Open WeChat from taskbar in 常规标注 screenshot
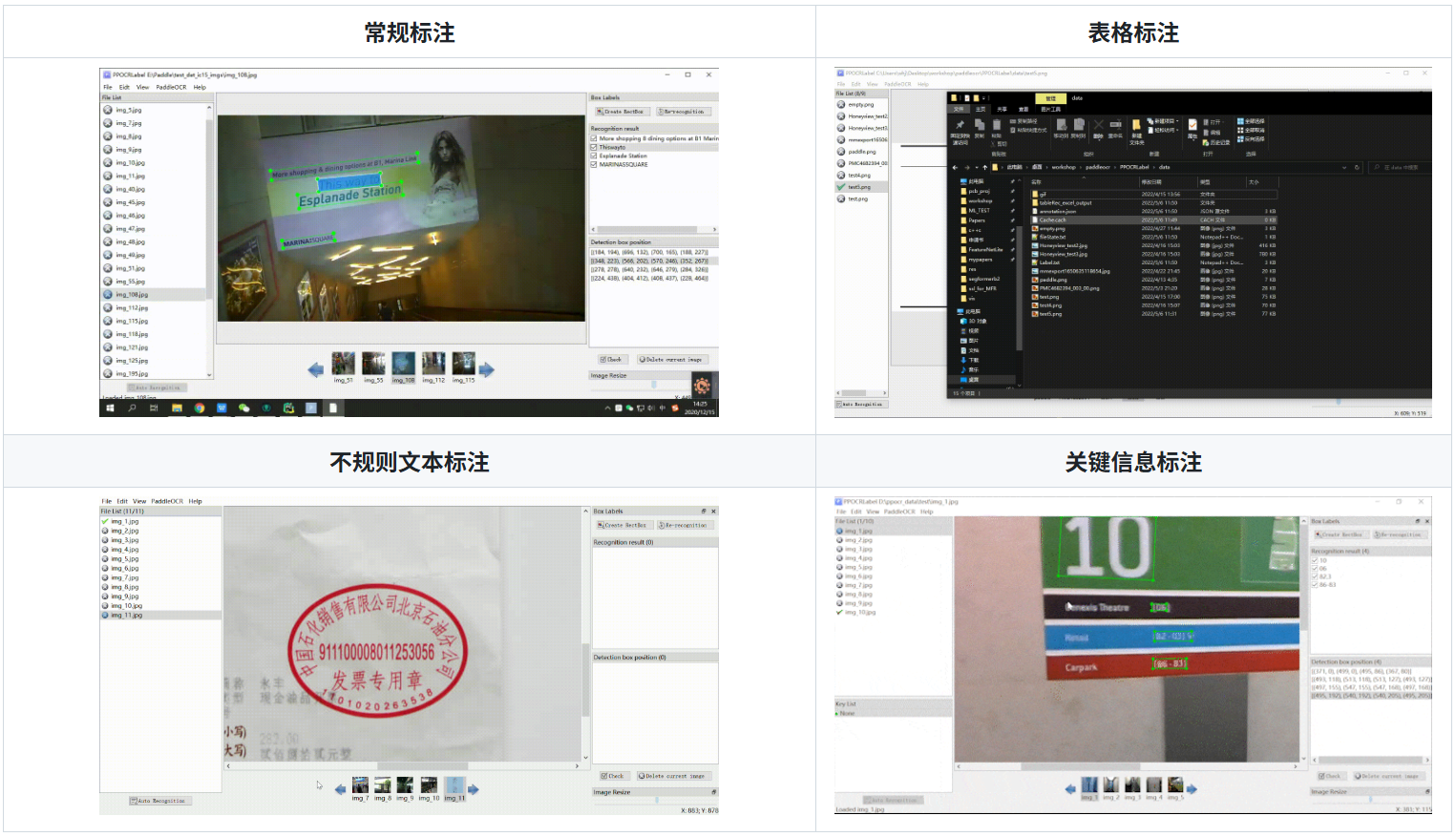Screen dimensions: 1456x837 pyautogui.click(x=243, y=408)
